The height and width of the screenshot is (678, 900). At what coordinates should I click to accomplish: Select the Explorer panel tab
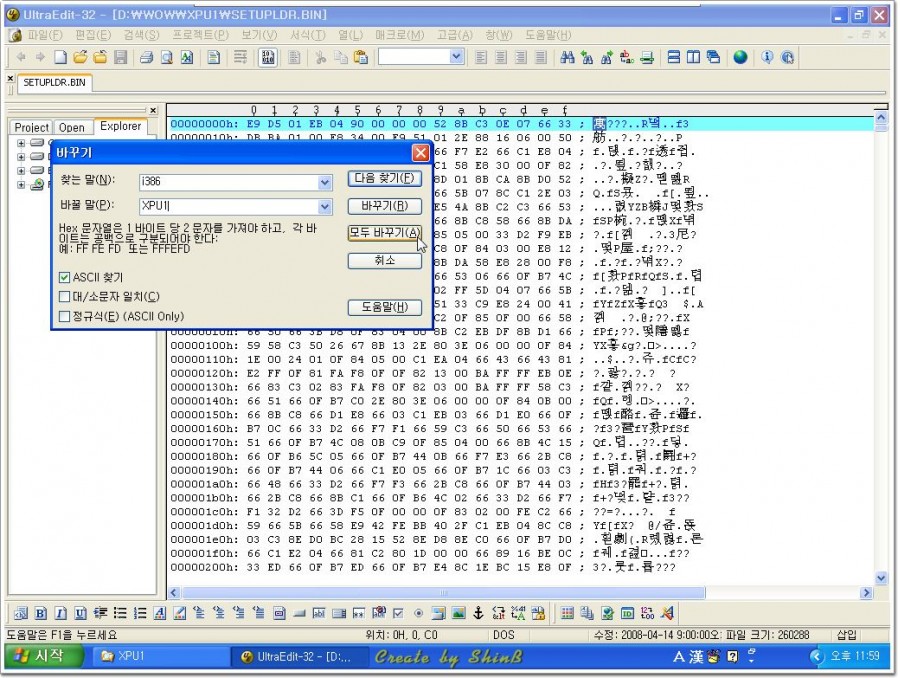[120, 126]
